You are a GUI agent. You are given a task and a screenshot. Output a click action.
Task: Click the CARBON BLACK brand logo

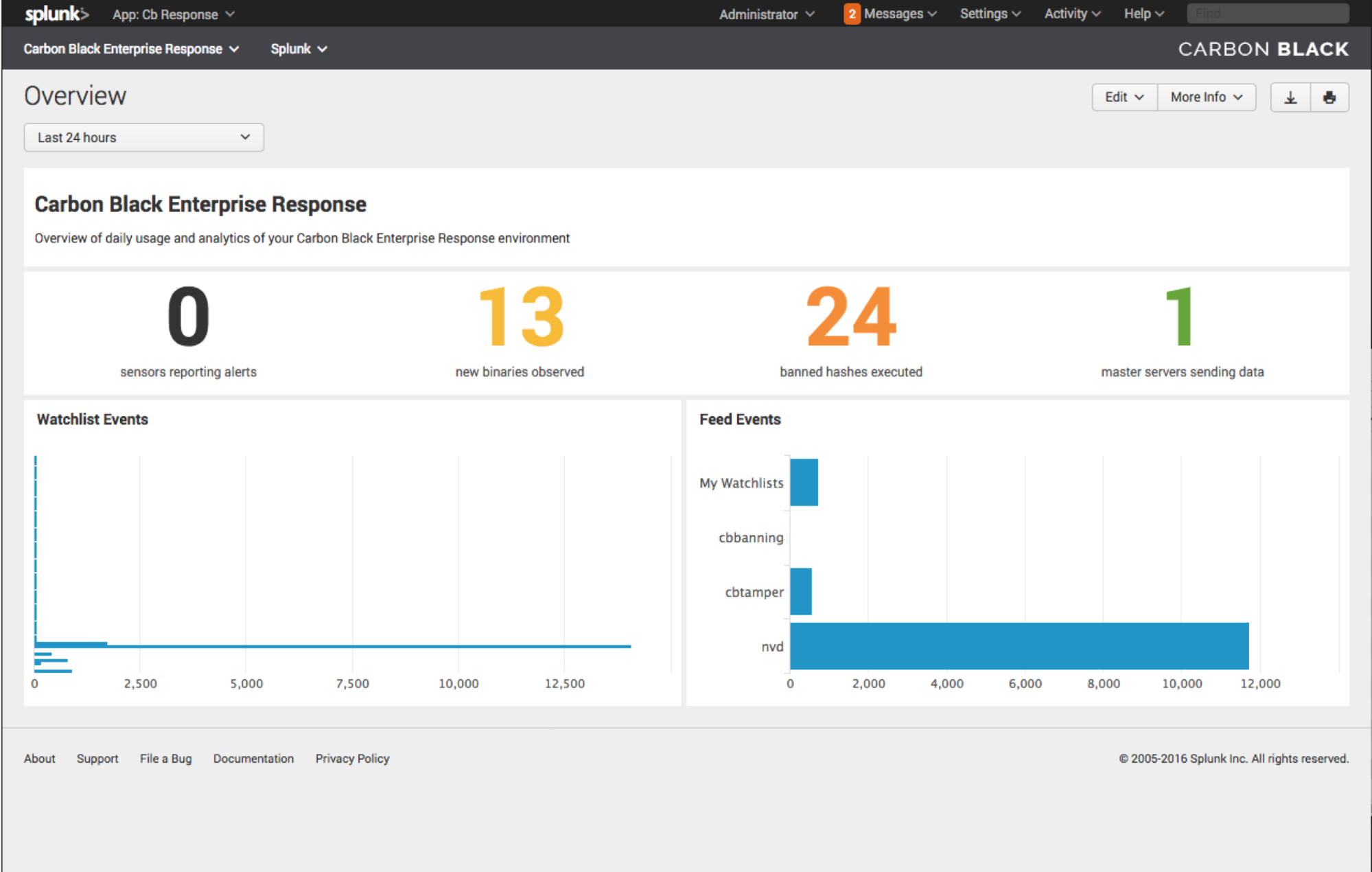[x=1264, y=49]
